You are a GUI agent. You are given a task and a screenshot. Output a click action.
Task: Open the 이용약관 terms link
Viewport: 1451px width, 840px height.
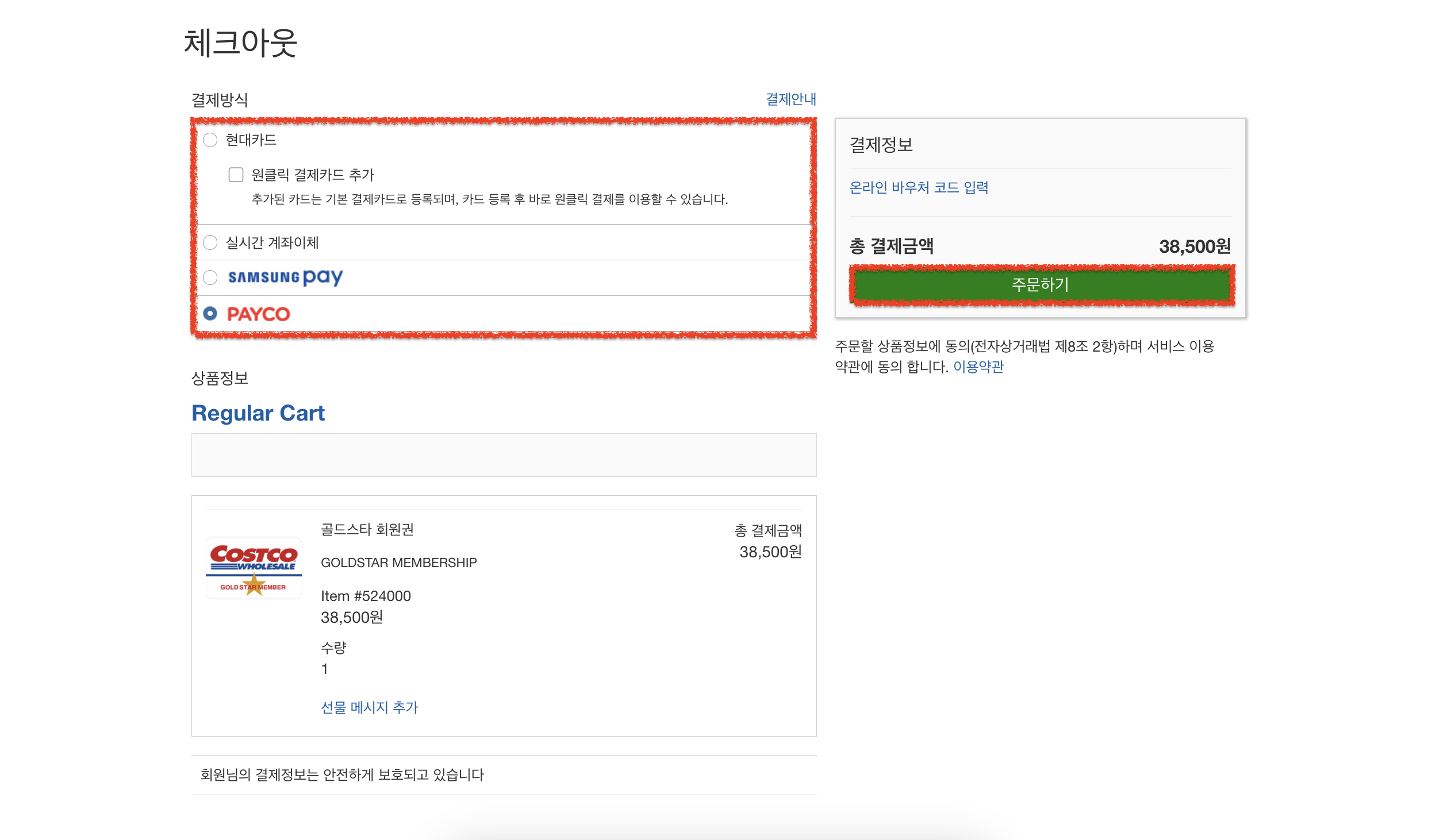[978, 367]
